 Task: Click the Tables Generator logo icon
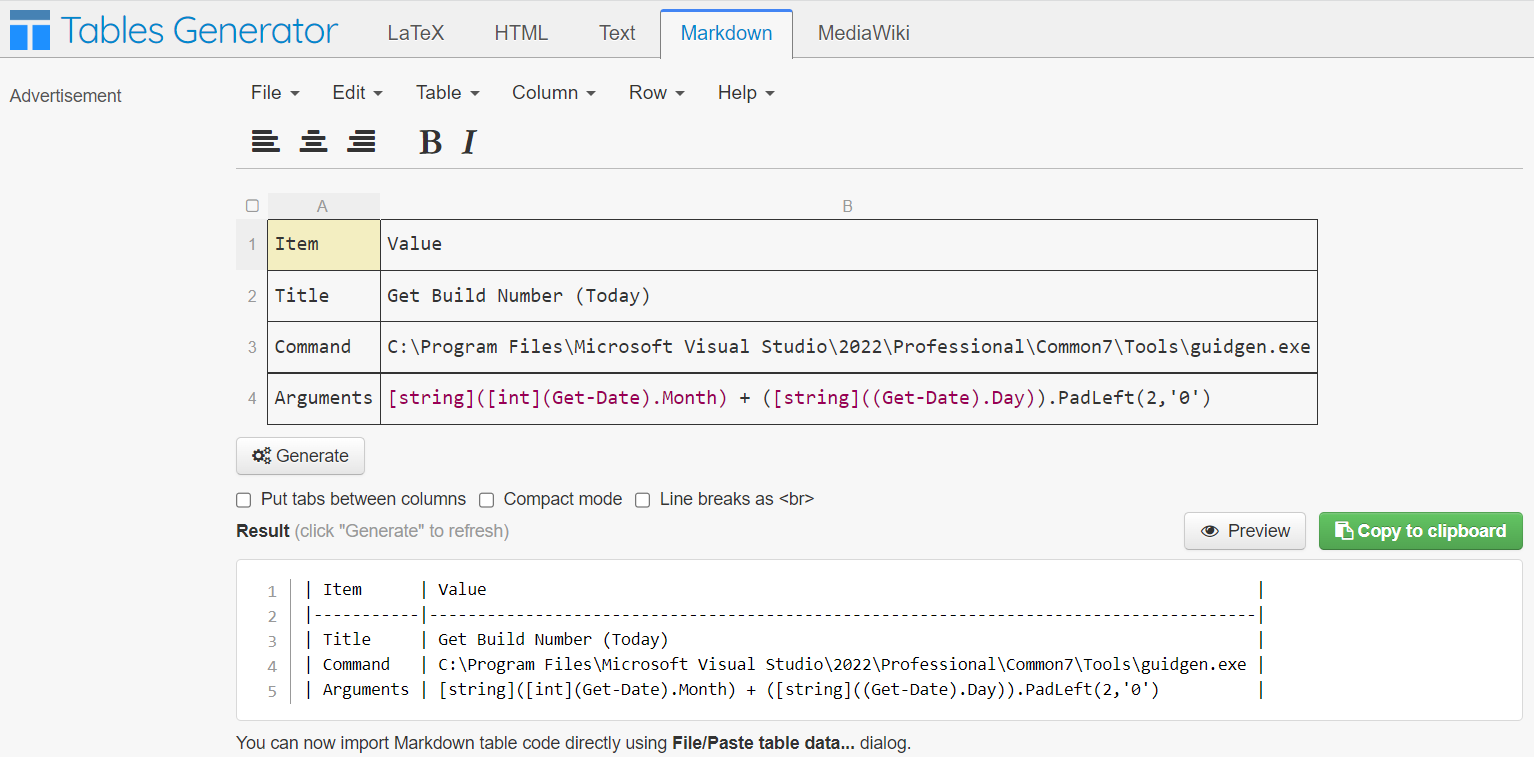click(30, 31)
